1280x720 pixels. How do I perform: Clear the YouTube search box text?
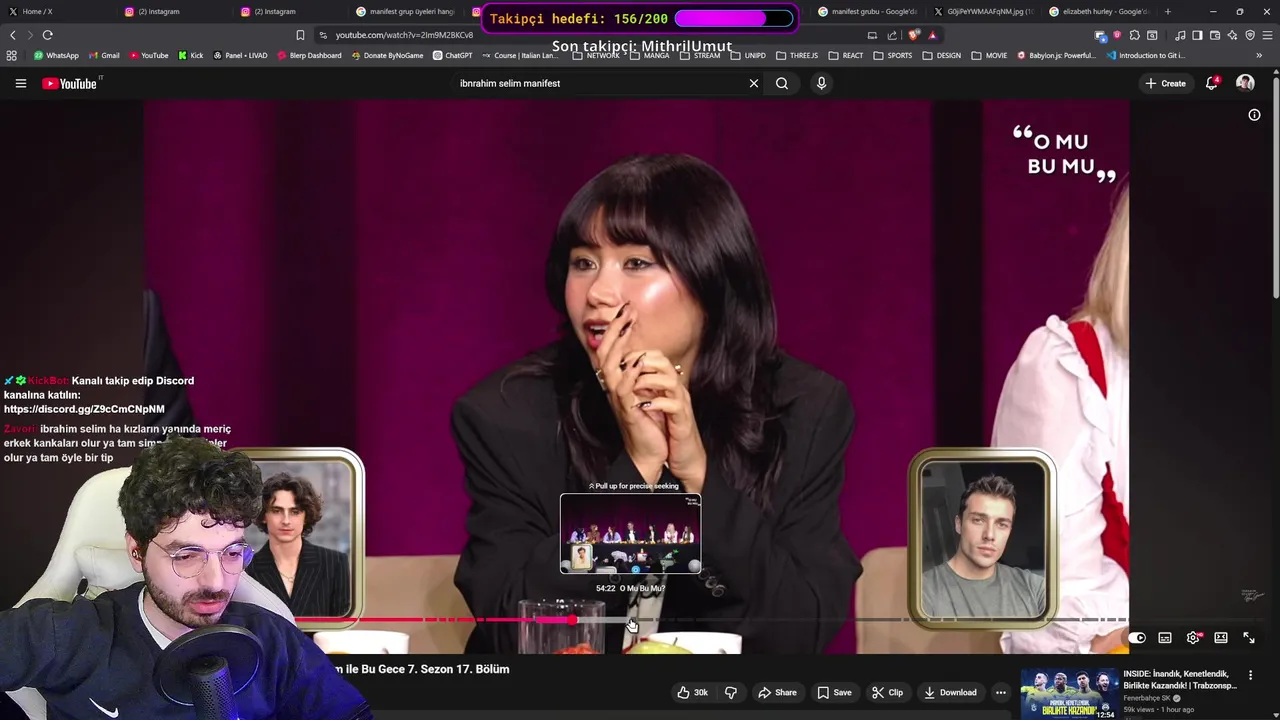coord(754,83)
